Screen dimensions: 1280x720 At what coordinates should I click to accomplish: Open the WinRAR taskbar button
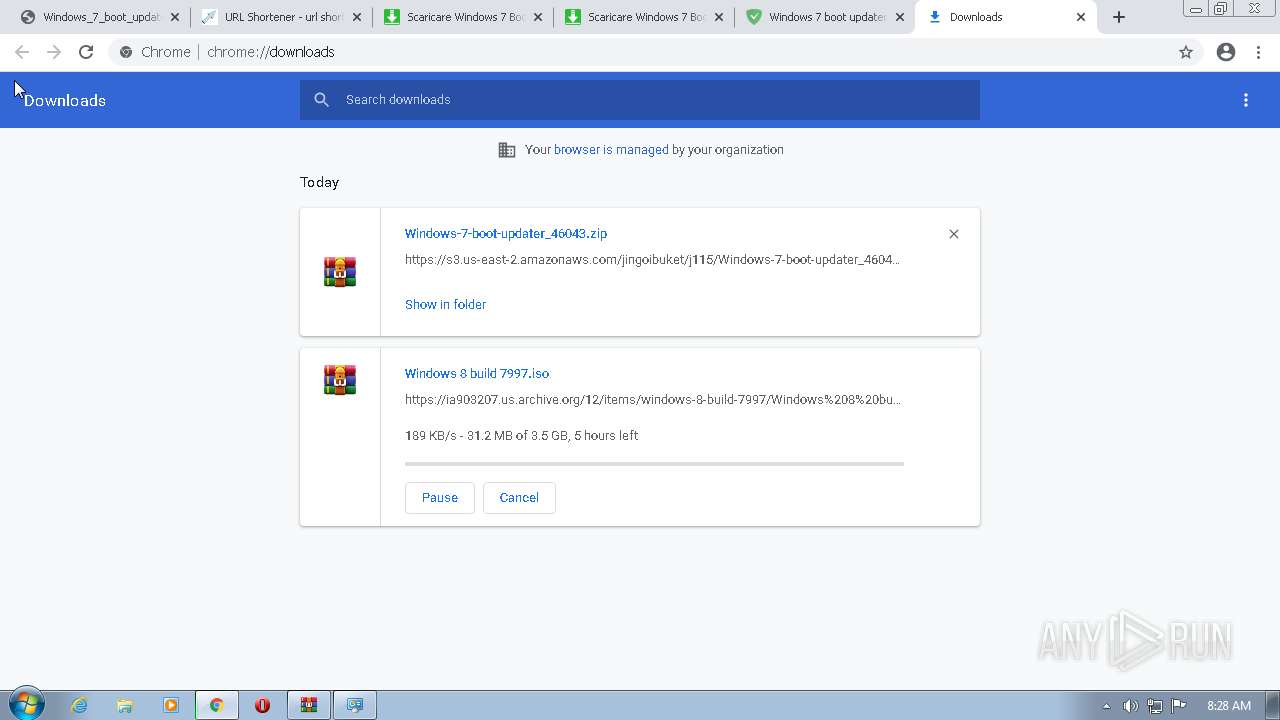pyautogui.click(x=308, y=705)
